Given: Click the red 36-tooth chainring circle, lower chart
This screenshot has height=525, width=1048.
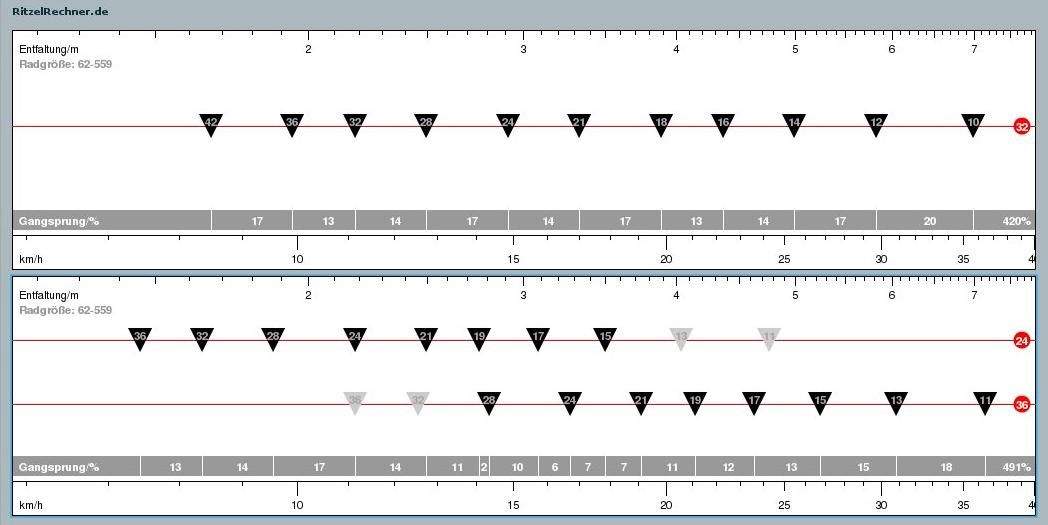Looking at the screenshot, I should 1022,405.
